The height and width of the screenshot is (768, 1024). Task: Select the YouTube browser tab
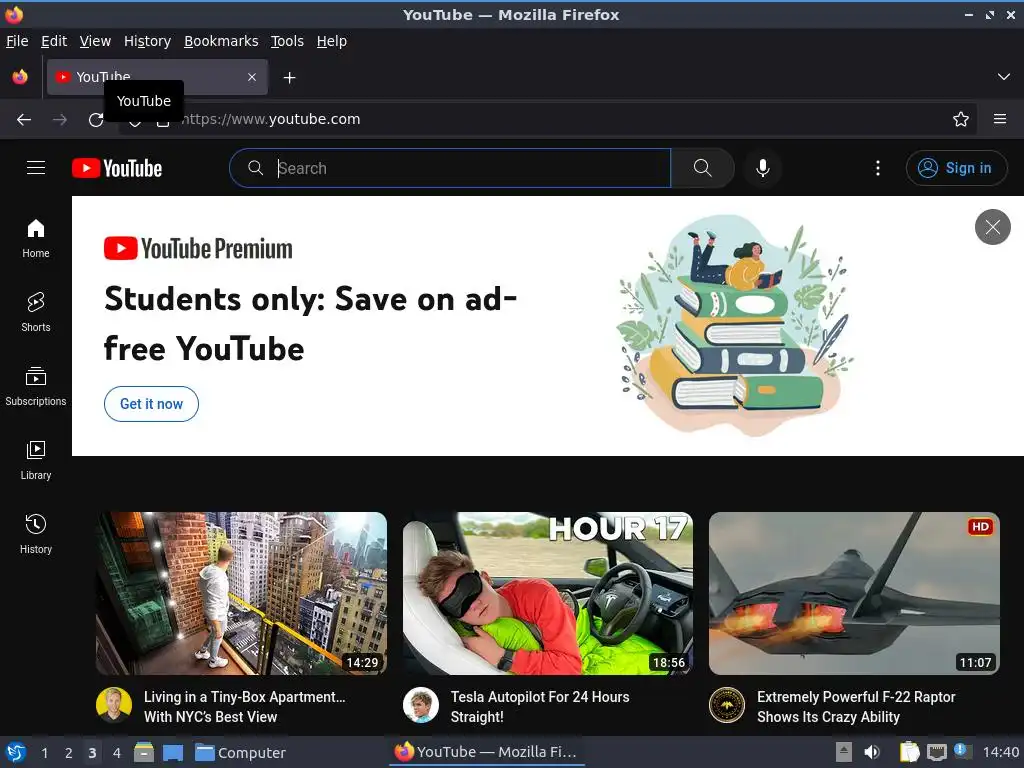tap(157, 77)
